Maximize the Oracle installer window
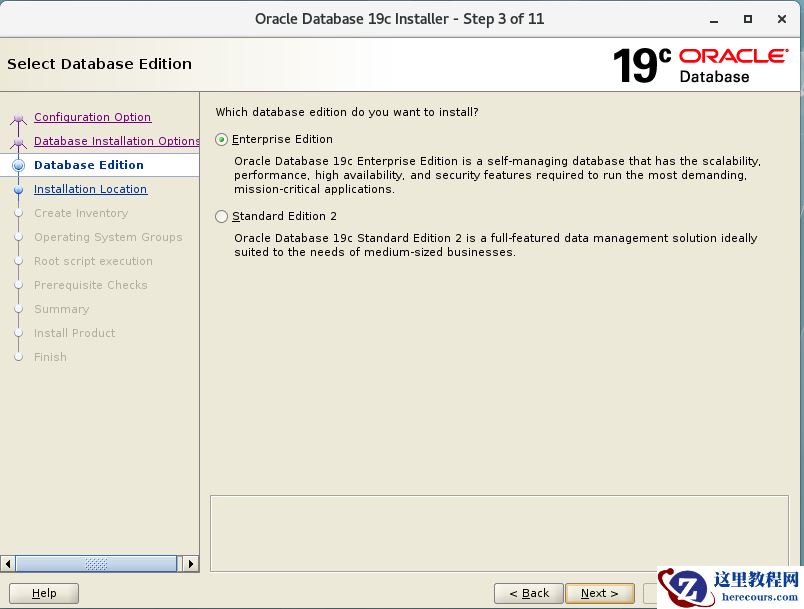 pyautogui.click(x=748, y=19)
